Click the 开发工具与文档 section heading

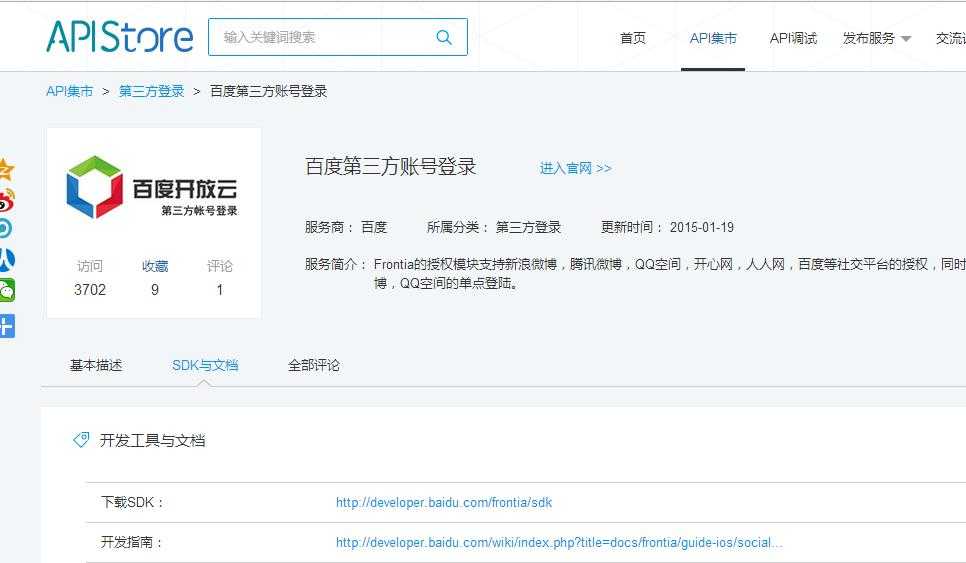point(152,440)
